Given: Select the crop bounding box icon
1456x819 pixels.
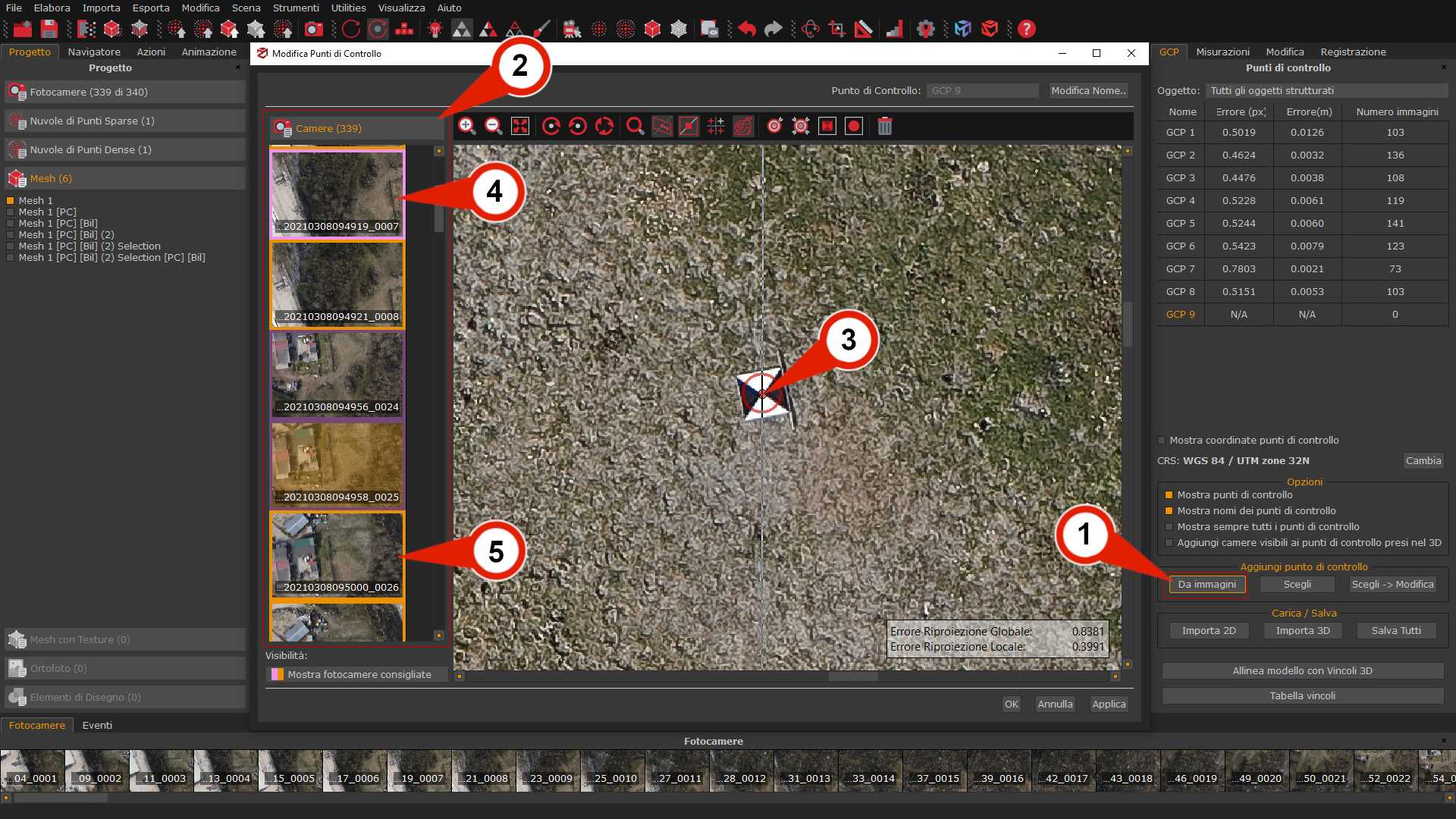Looking at the screenshot, I should point(837,29).
